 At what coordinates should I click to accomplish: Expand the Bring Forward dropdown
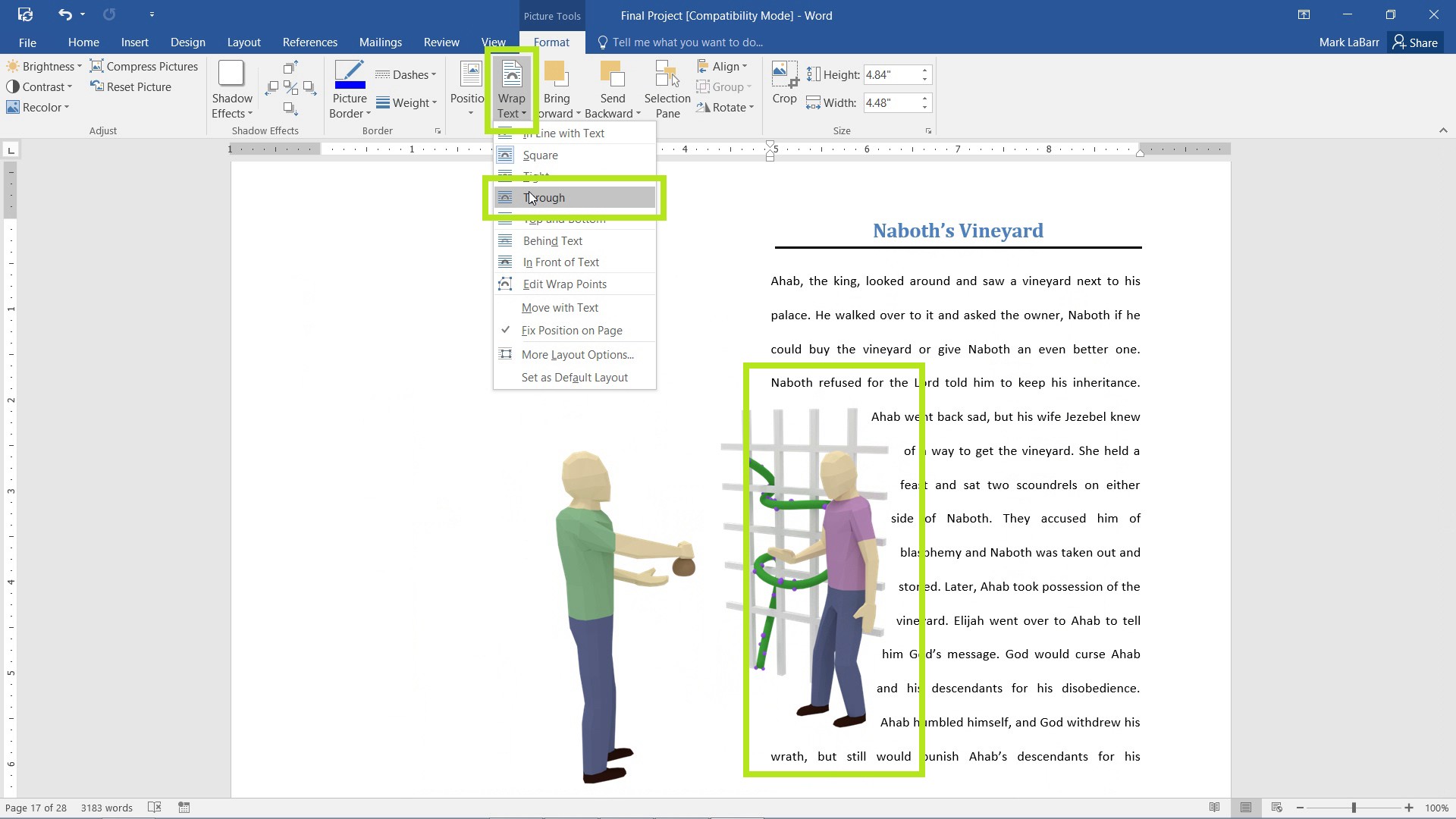coord(579,113)
